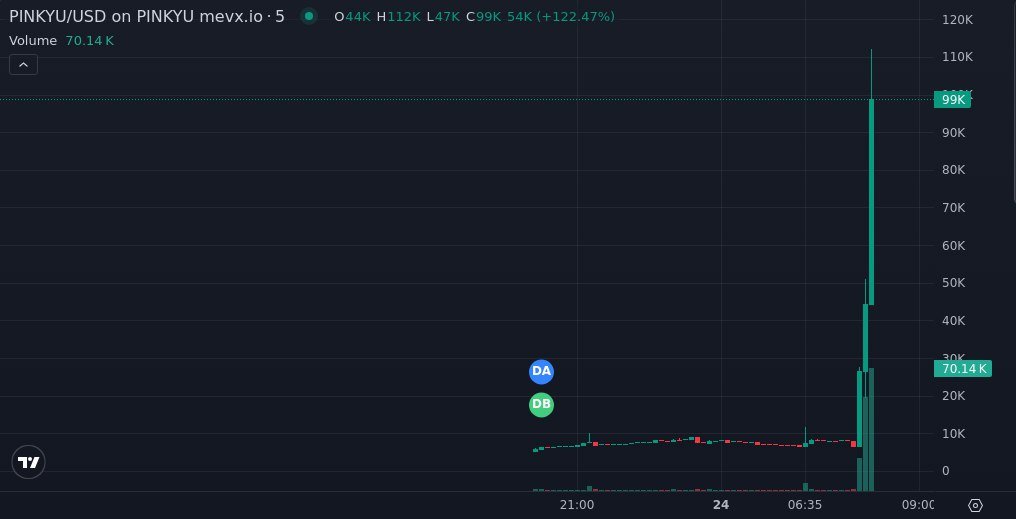
Task: Click the +122.47% change value in header
Action: pos(575,17)
